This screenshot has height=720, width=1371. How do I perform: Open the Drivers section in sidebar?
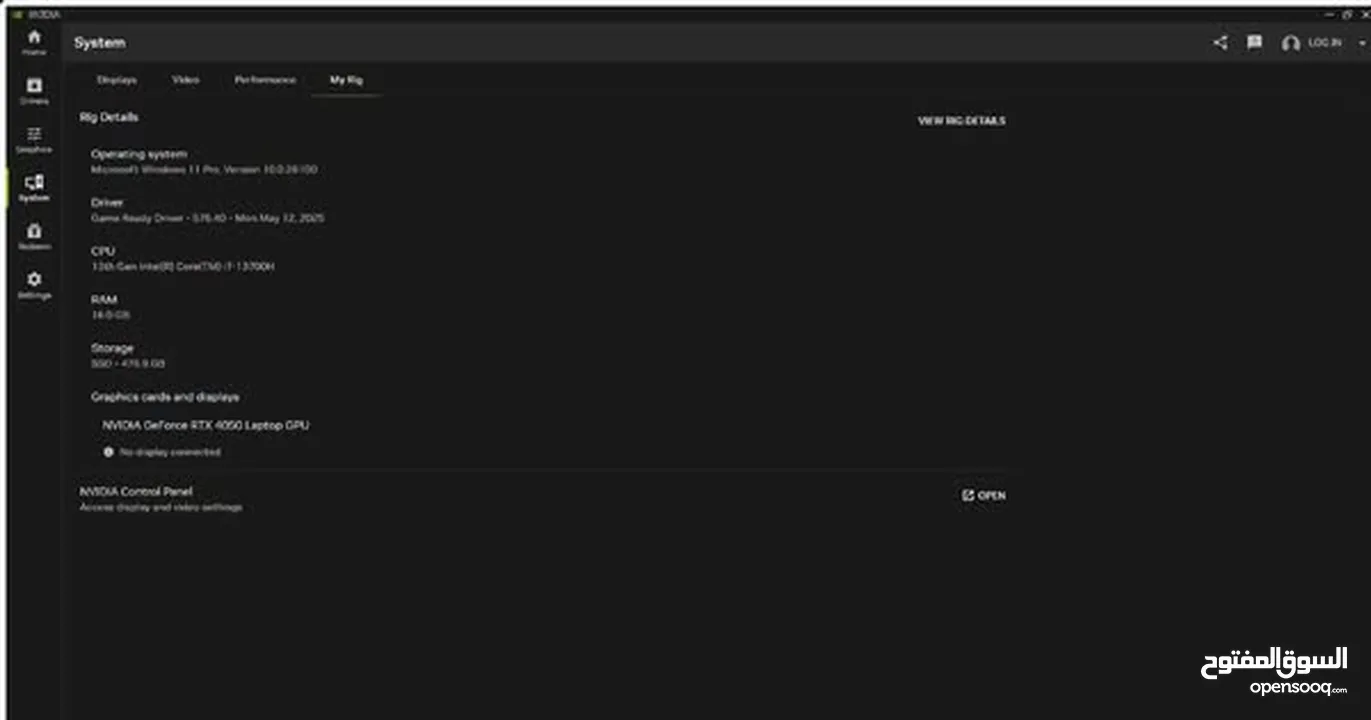click(34, 91)
